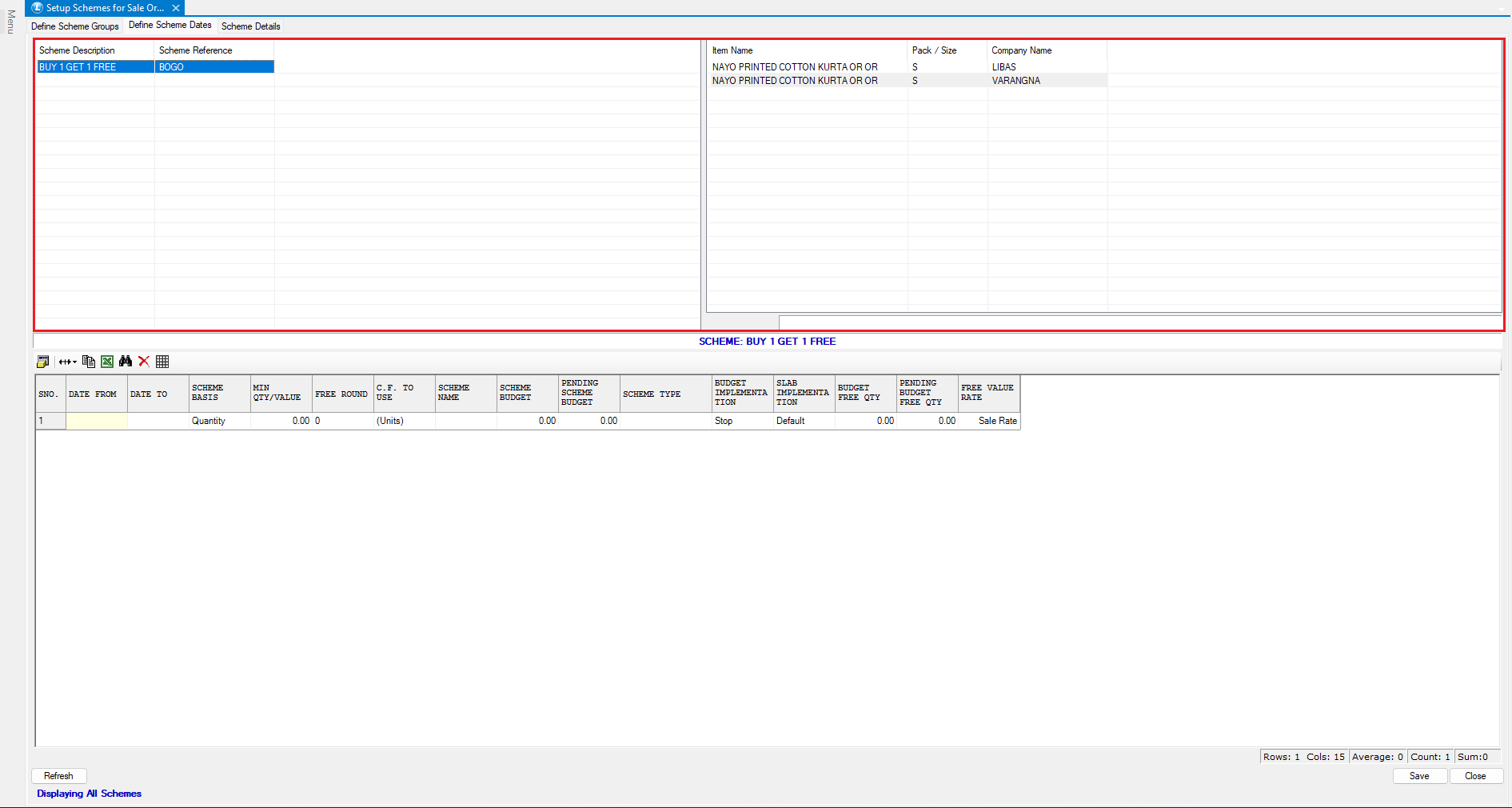
Task: Click the Date From cell in row 1
Action: 97,421
